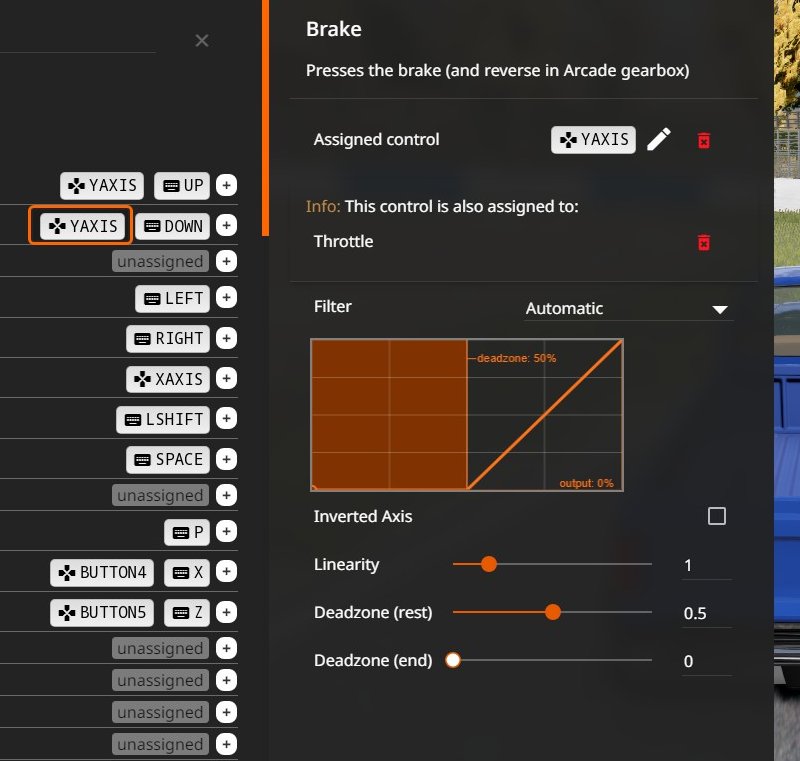Select the highlighted YAXIS binding next to DOWN
This screenshot has width=800, height=761.
[82, 225]
